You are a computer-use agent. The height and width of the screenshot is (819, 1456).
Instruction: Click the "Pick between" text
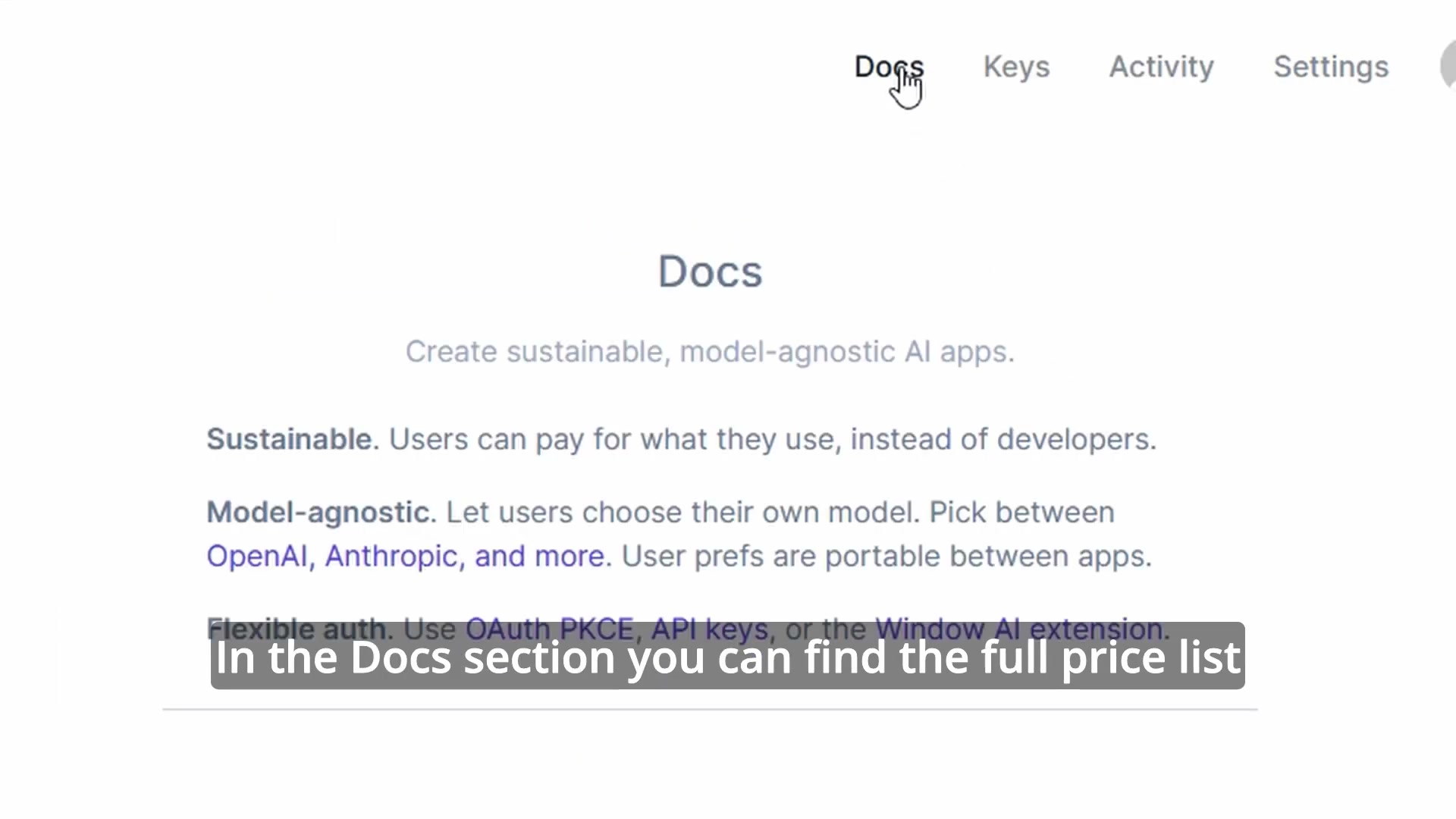pos(1021,513)
